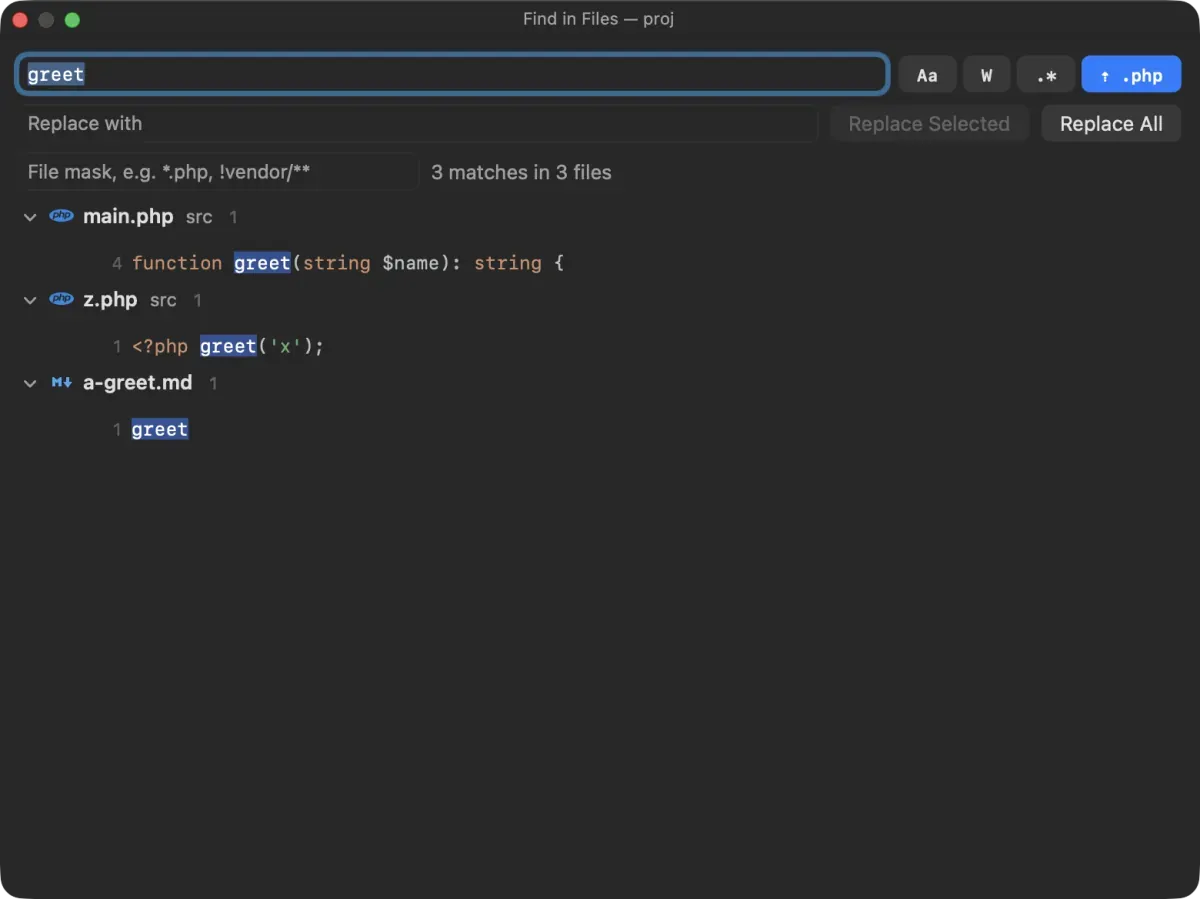1200x899 pixels.
Task: Click the PHP file icon beside main.php
Action: coord(61,216)
